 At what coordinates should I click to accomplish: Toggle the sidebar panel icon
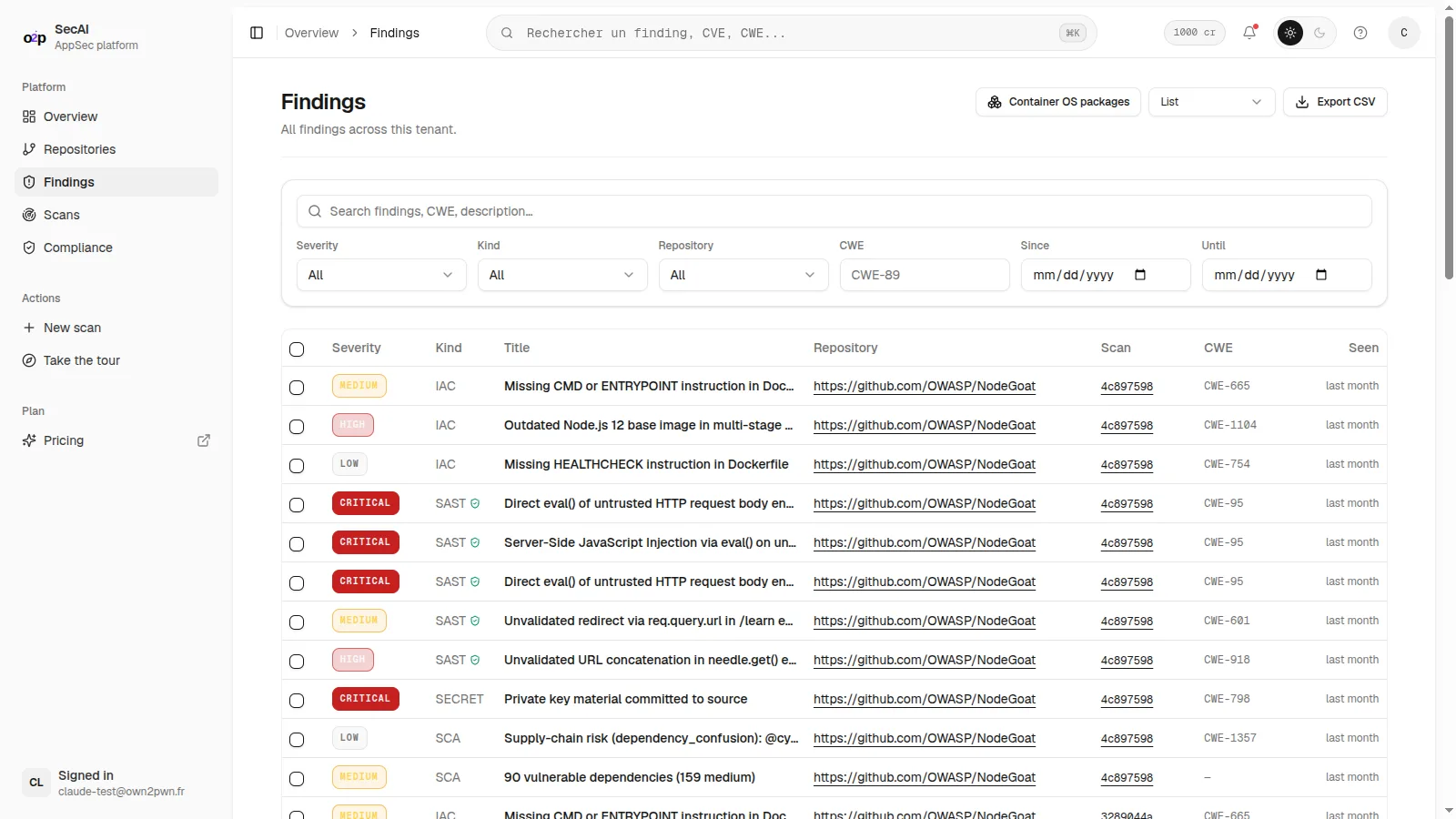point(257,33)
